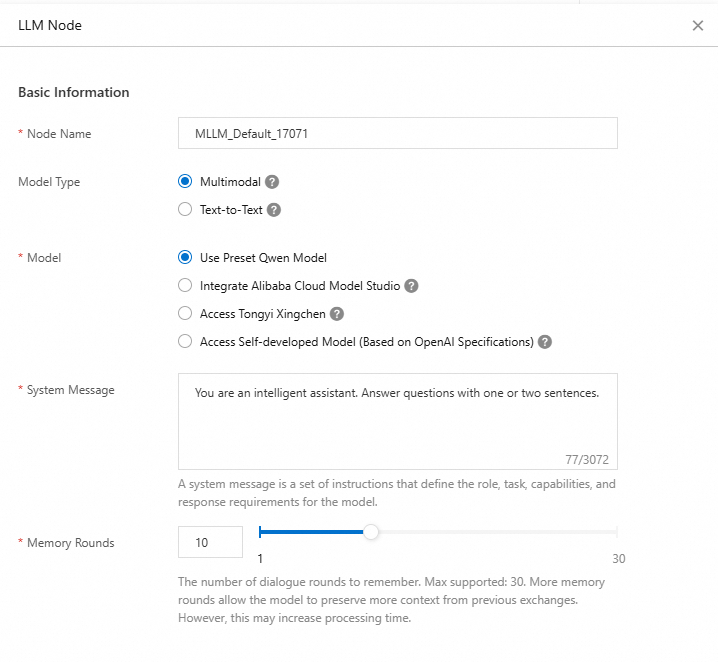Image resolution: width=718 pixels, height=662 pixels.
Task: Click the Memory Rounds number box
Action: (x=210, y=542)
